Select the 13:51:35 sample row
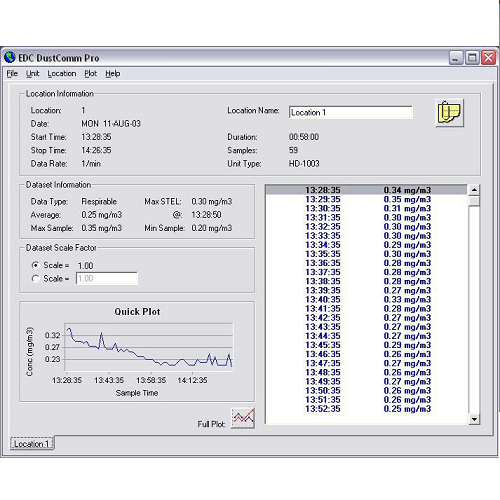 (367, 400)
